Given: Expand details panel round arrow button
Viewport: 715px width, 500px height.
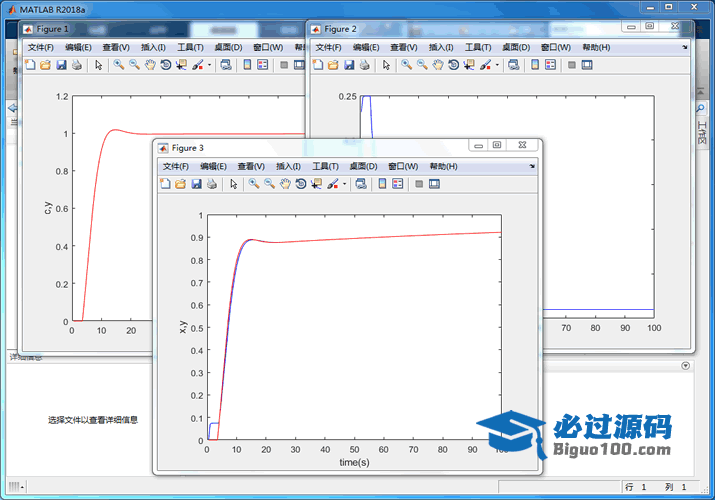Looking at the screenshot, I should (x=685, y=366).
